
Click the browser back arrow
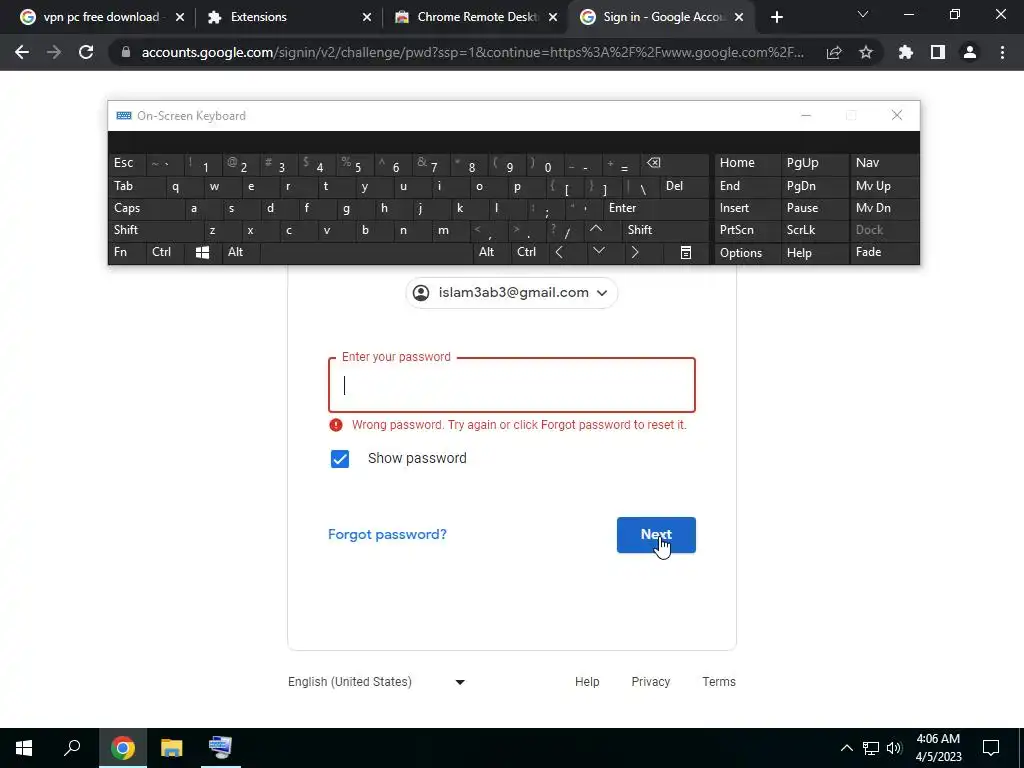click(x=22, y=52)
